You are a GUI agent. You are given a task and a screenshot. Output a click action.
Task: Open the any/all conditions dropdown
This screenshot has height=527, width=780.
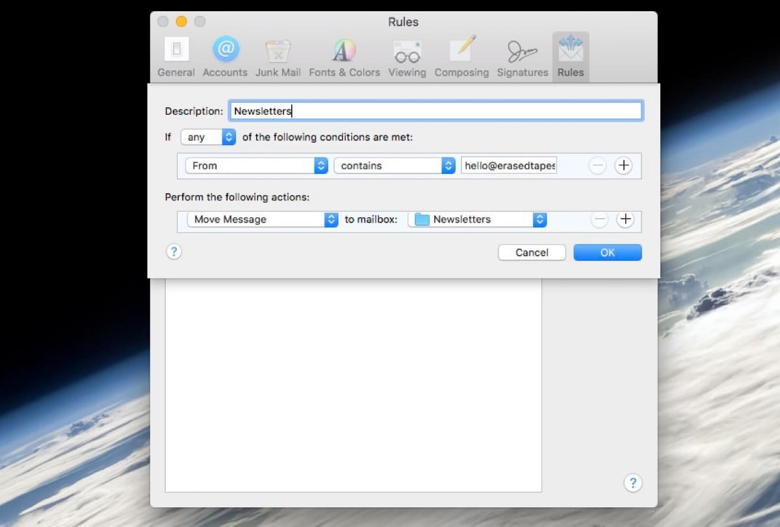(208, 137)
